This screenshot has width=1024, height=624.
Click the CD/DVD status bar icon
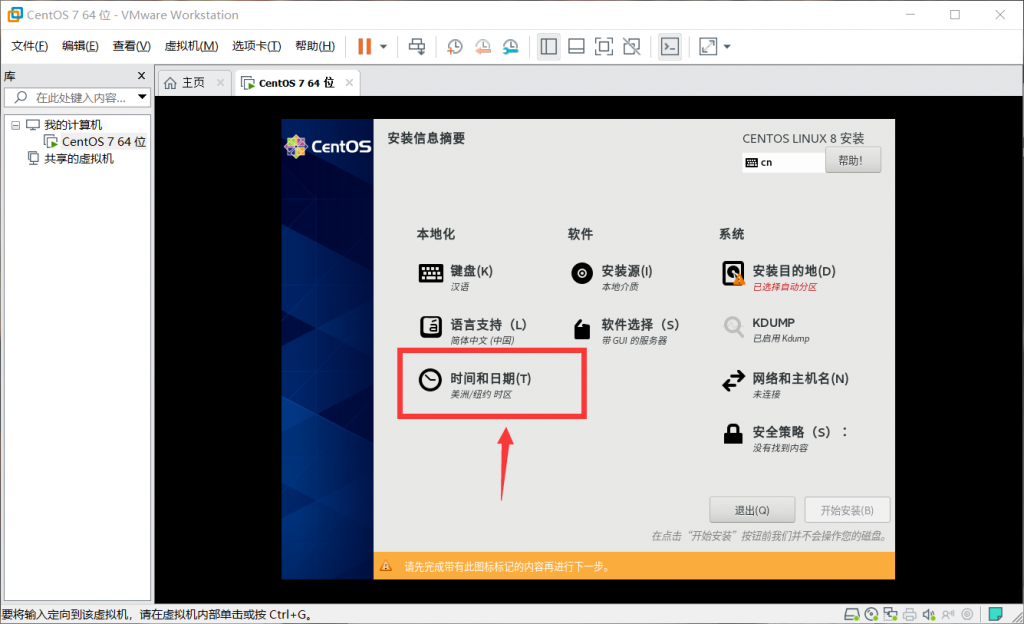pyautogui.click(x=871, y=614)
